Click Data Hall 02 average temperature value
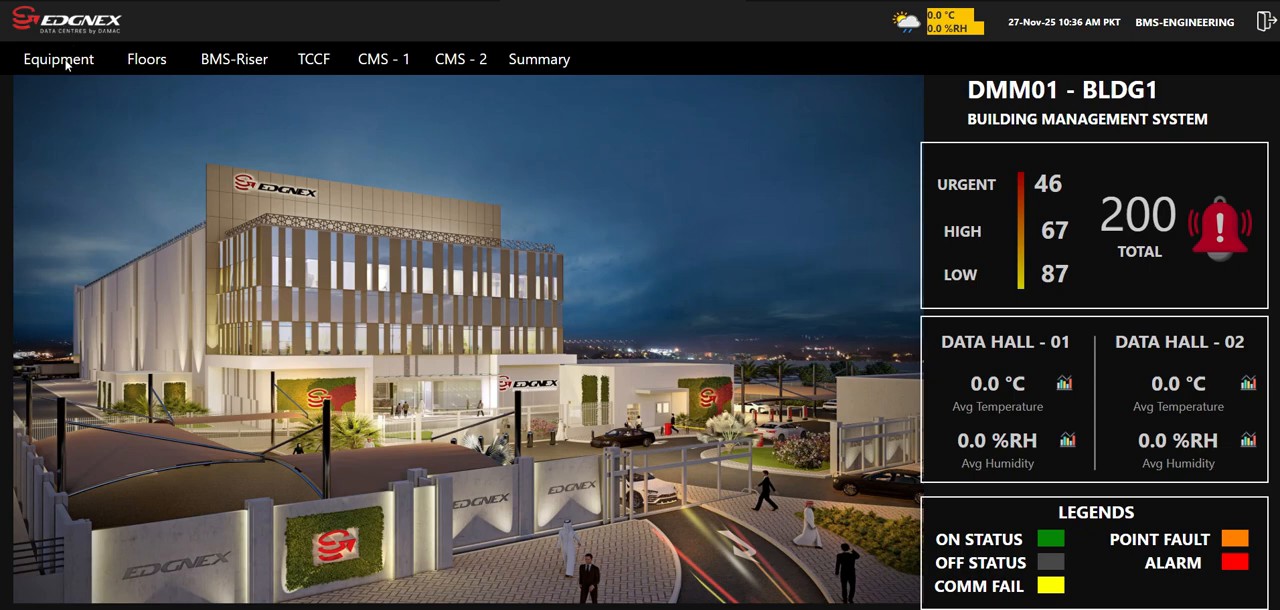The width and height of the screenshot is (1280, 610). [1179, 383]
